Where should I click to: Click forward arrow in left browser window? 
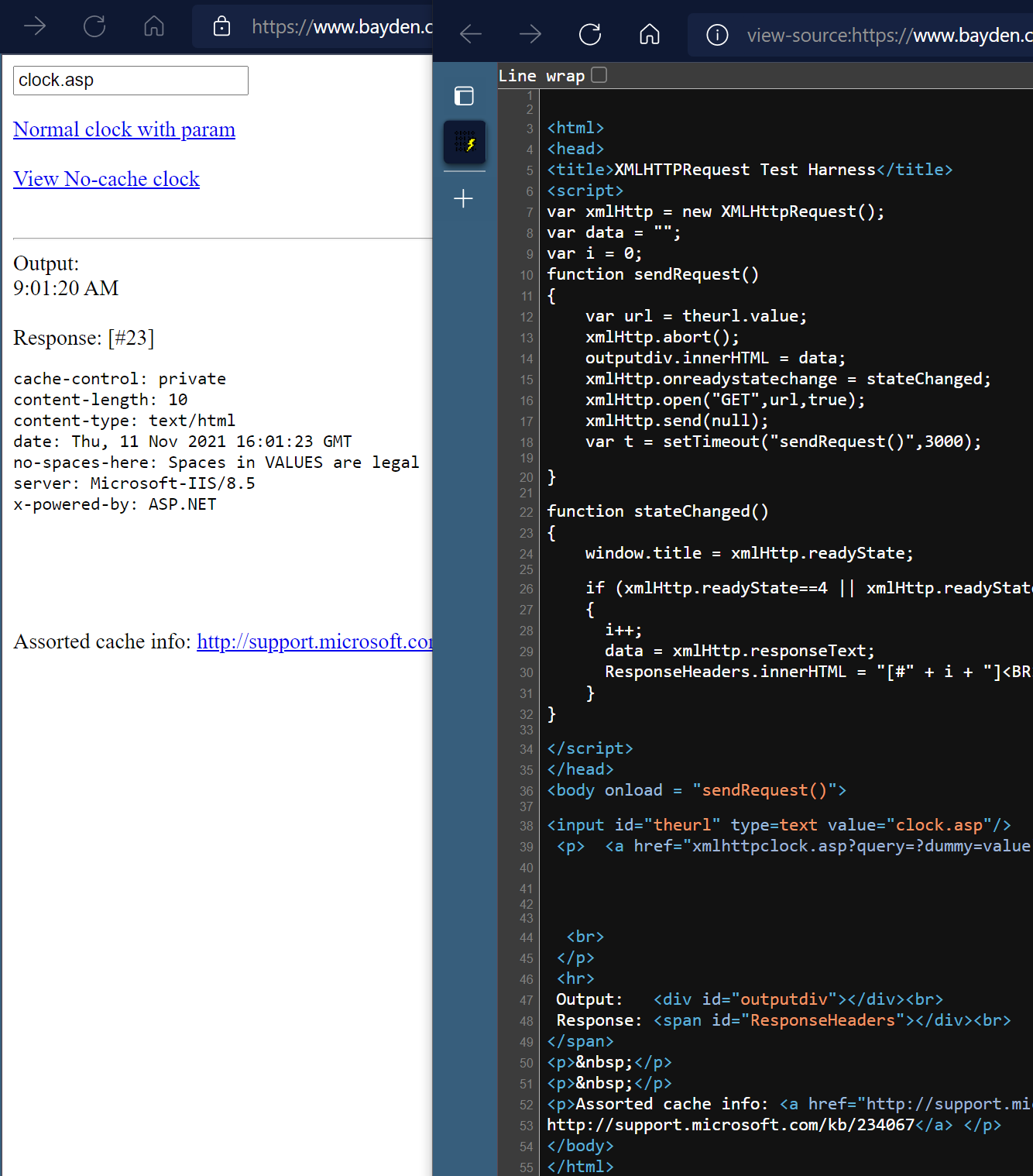click(x=35, y=27)
